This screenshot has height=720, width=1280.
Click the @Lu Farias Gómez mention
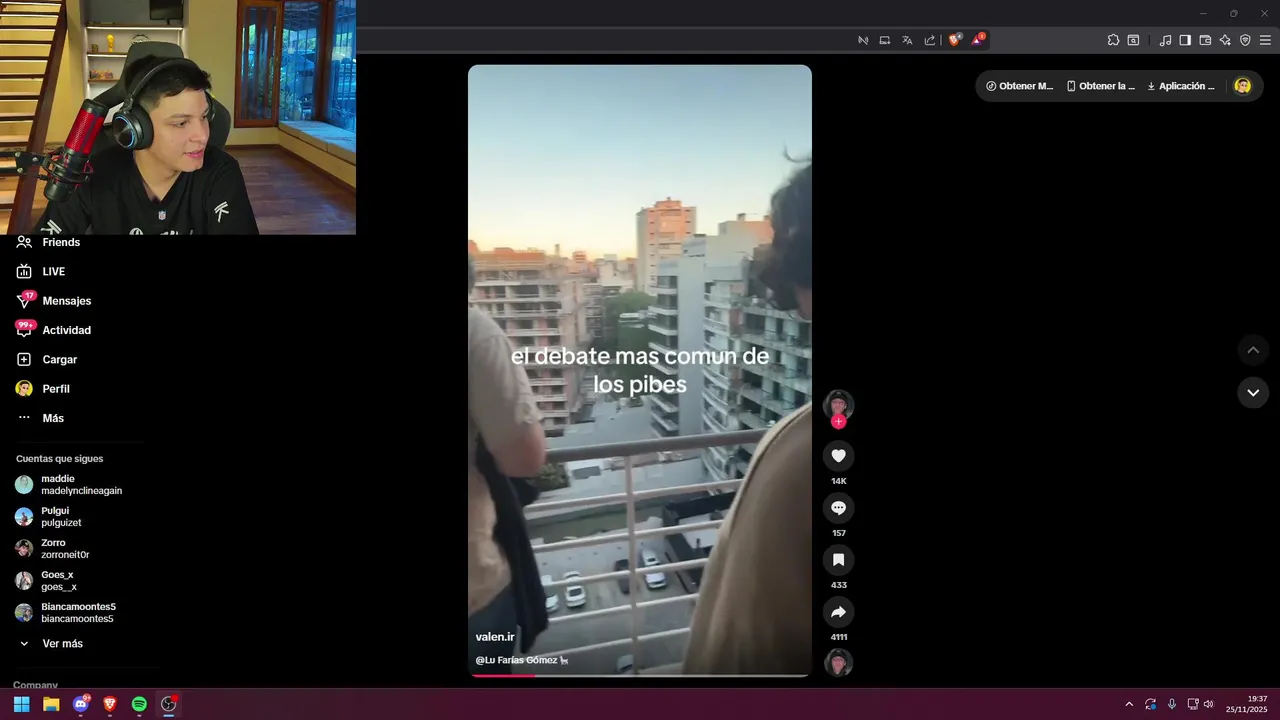(522, 660)
